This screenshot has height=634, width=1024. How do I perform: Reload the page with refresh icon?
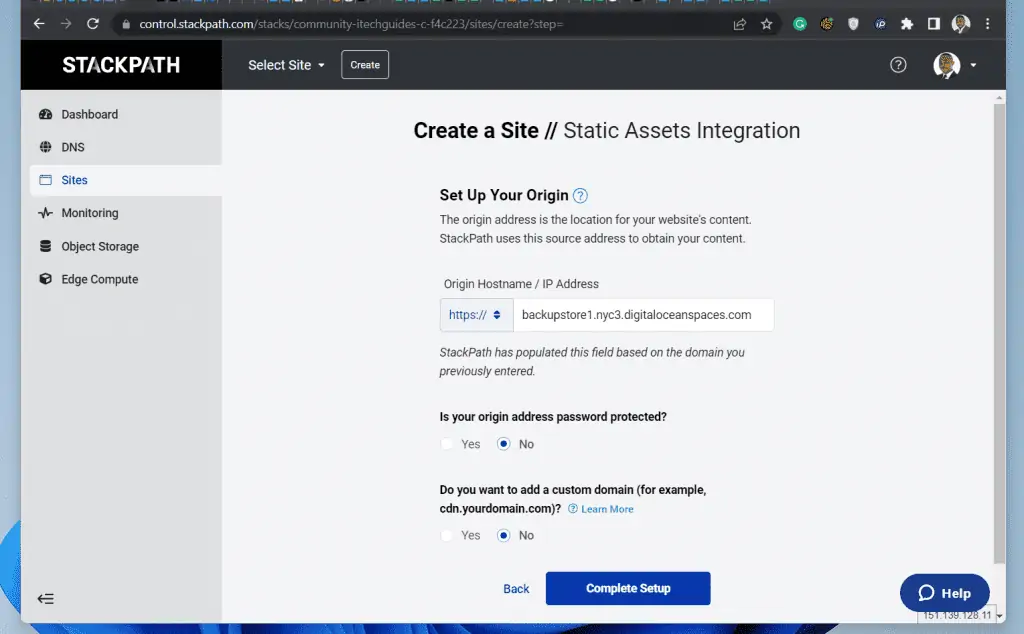[x=93, y=24]
